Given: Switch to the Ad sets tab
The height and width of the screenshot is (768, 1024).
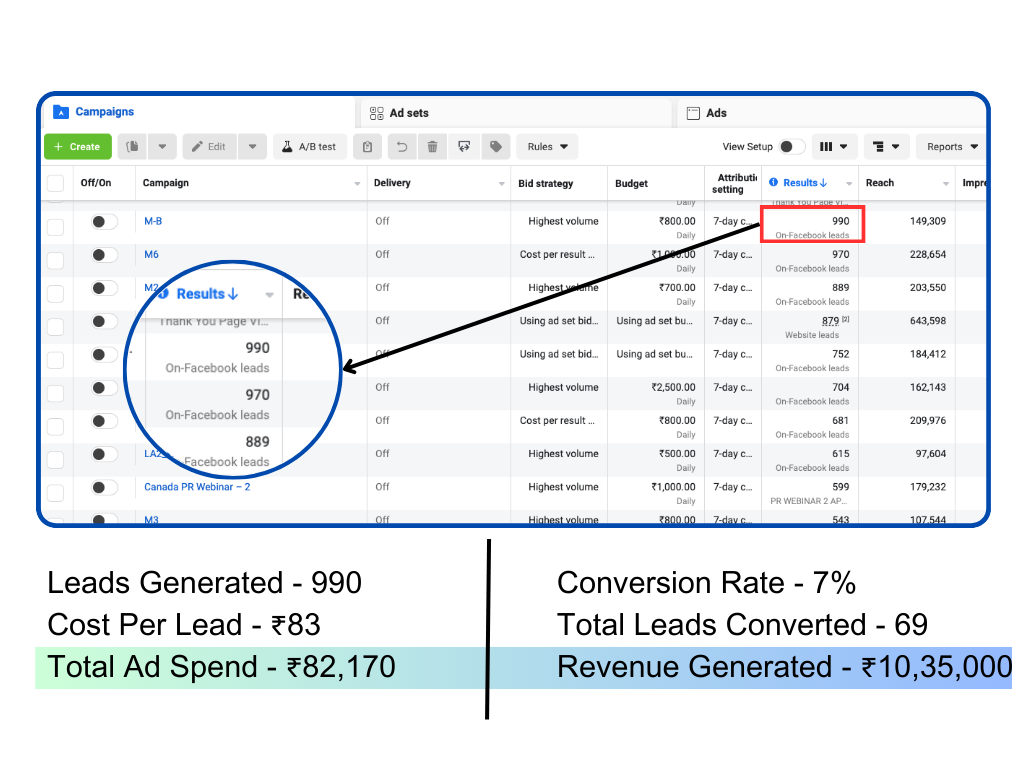Looking at the screenshot, I should coord(409,113).
